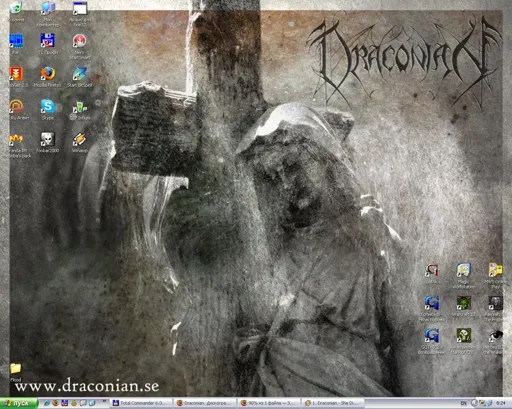This screenshot has width=512, height=409.
Task: Launch Internet Explorer from Quick Launch
Action: (47, 403)
